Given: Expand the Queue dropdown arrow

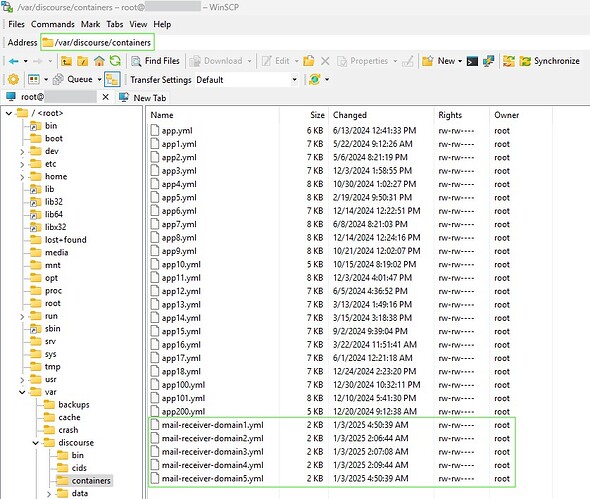Looking at the screenshot, I should click(x=99, y=79).
